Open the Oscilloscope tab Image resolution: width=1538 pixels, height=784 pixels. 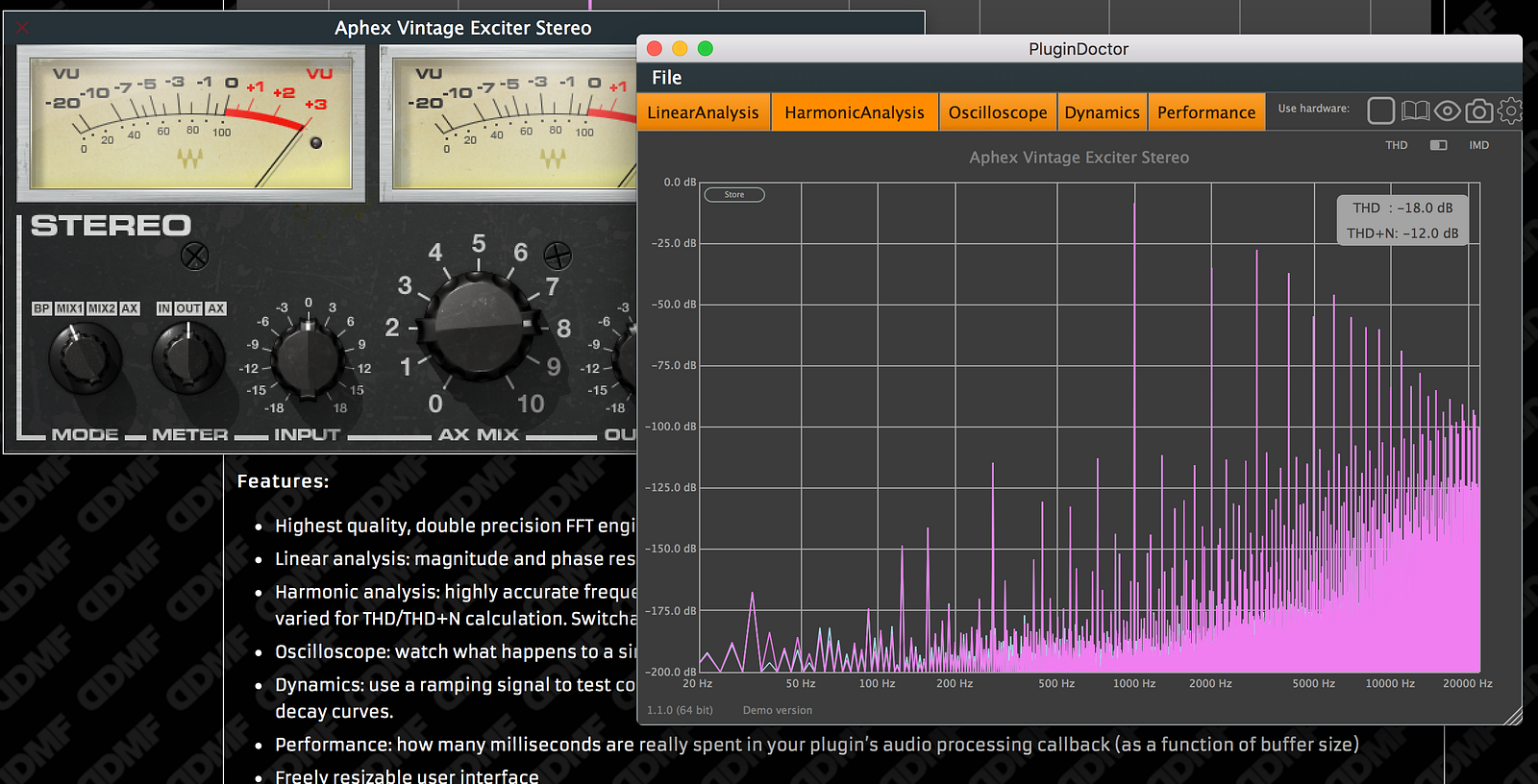tap(998, 112)
